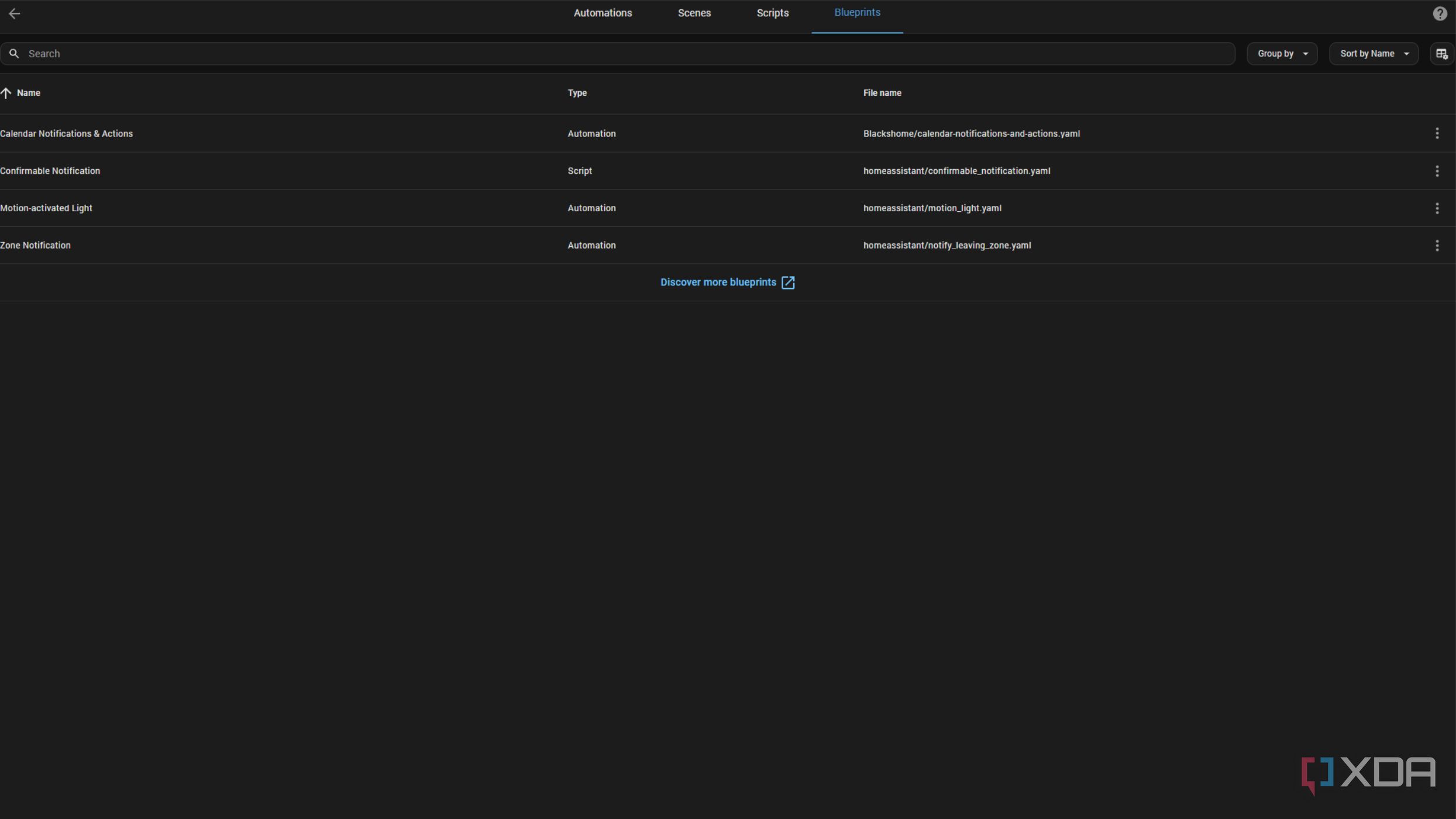Sort by the File name column header
Viewport: 1456px width, 819px height.
pyautogui.click(x=882, y=93)
